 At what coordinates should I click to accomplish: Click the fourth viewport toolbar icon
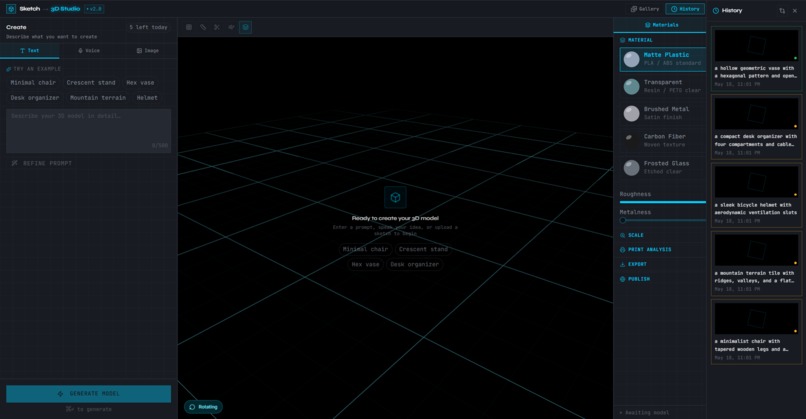click(x=231, y=27)
